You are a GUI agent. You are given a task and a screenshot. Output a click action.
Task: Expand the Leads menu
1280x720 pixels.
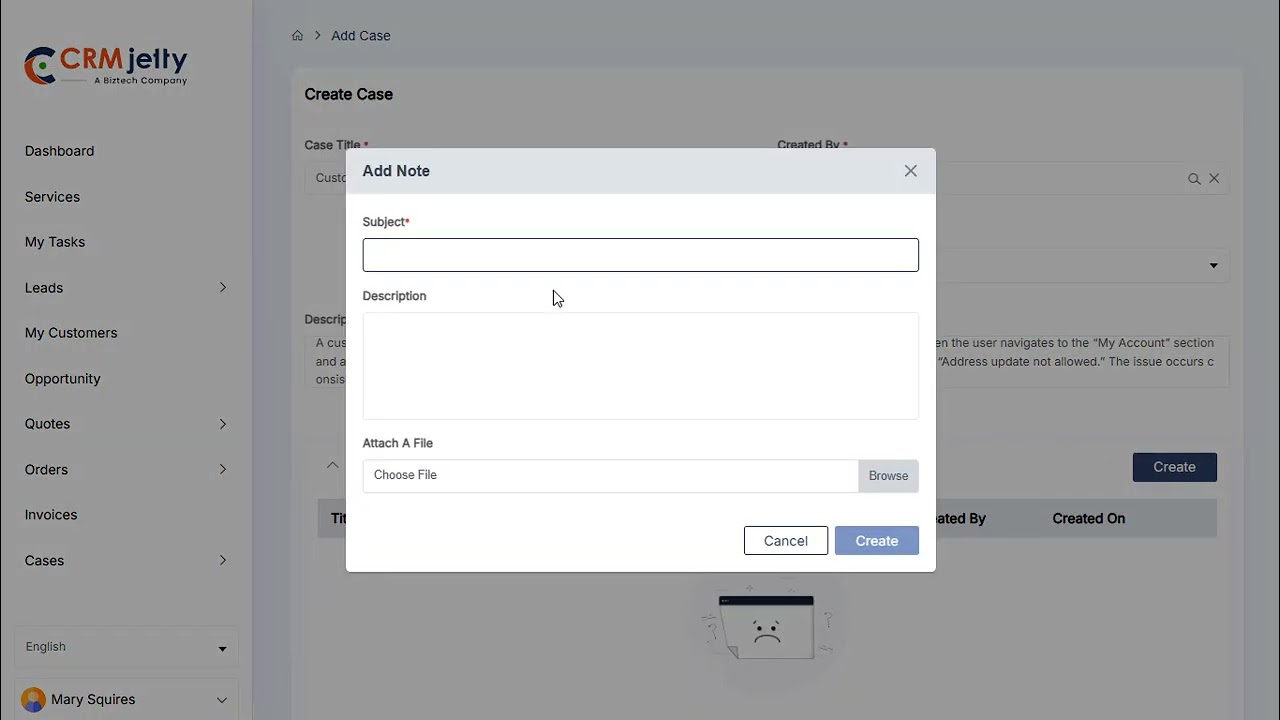click(x=222, y=288)
